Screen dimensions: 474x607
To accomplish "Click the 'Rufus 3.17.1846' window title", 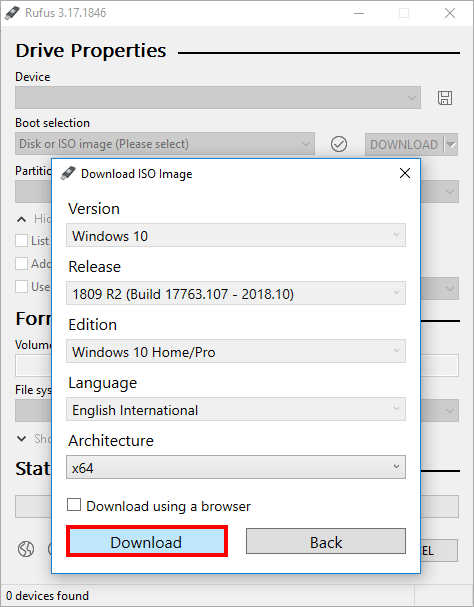I will coord(65,13).
